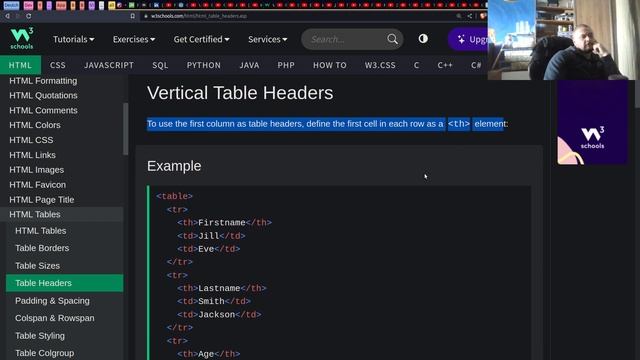
Task: Click the Upgrade button
Action: coord(468,39)
